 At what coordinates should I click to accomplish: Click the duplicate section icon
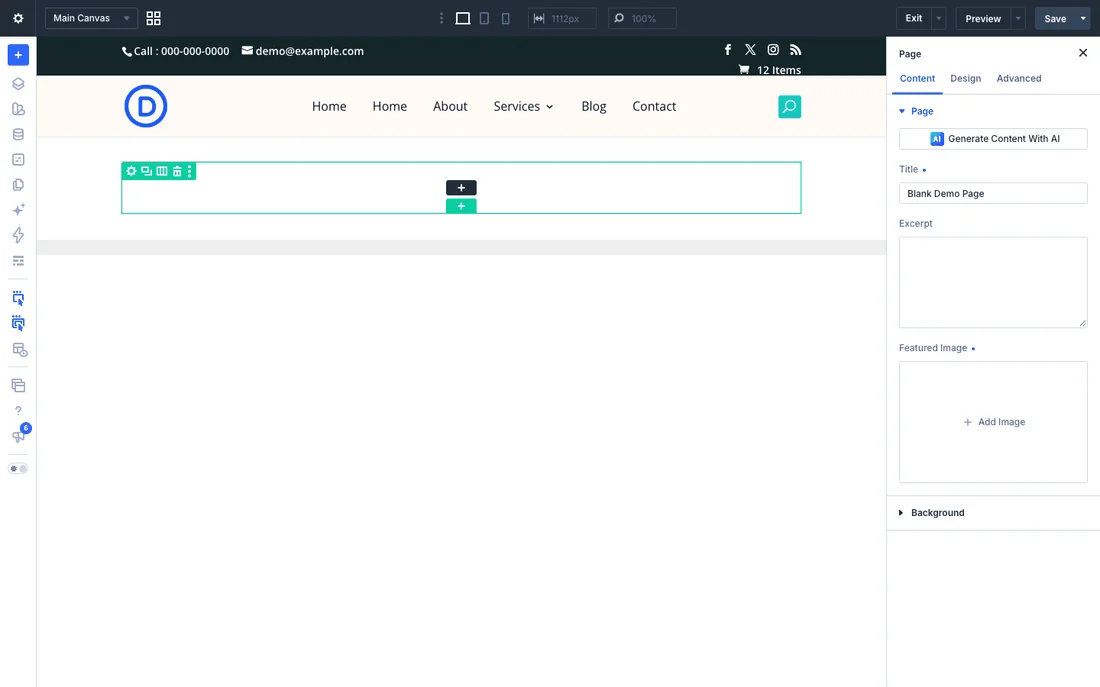click(x=146, y=171)
